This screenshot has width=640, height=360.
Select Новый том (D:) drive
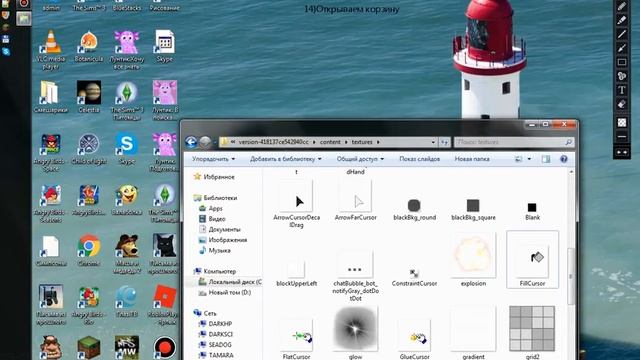pyautogui.click(x=224, y=293)
